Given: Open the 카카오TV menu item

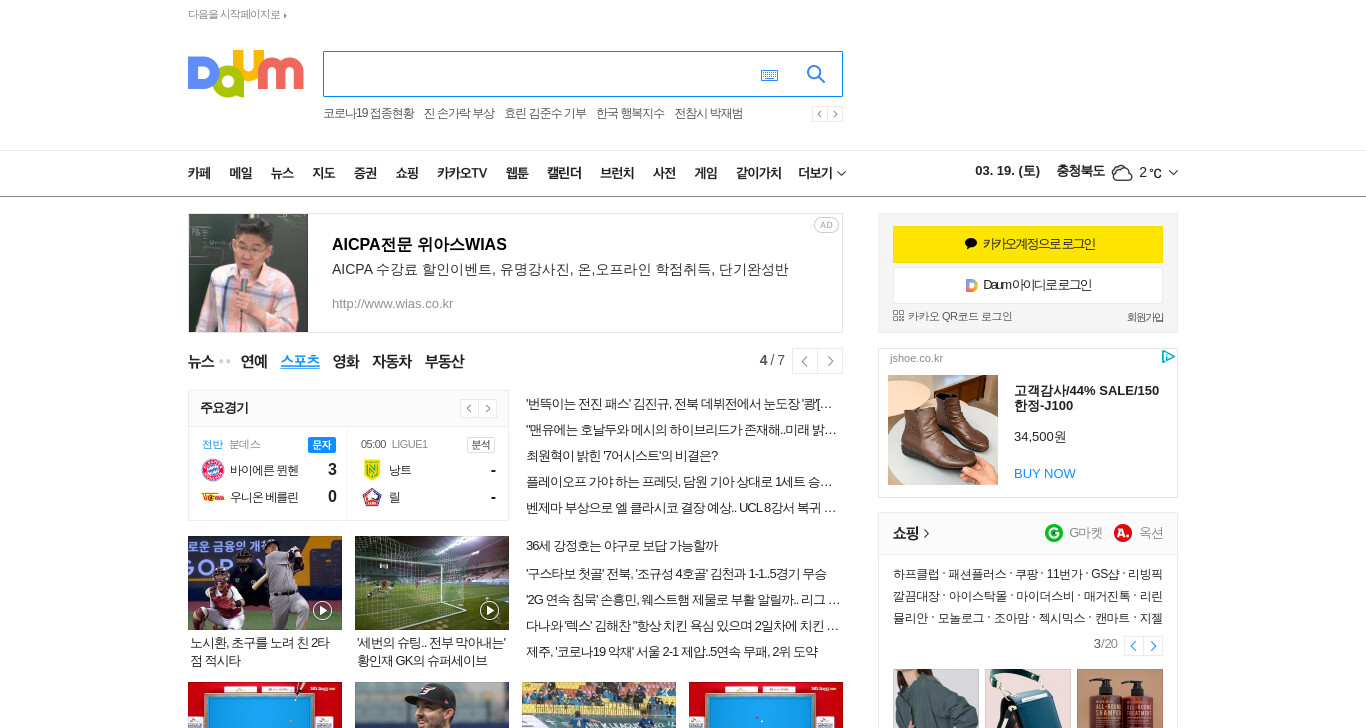Looking at the screenshot, I should (x=462, y=173).
